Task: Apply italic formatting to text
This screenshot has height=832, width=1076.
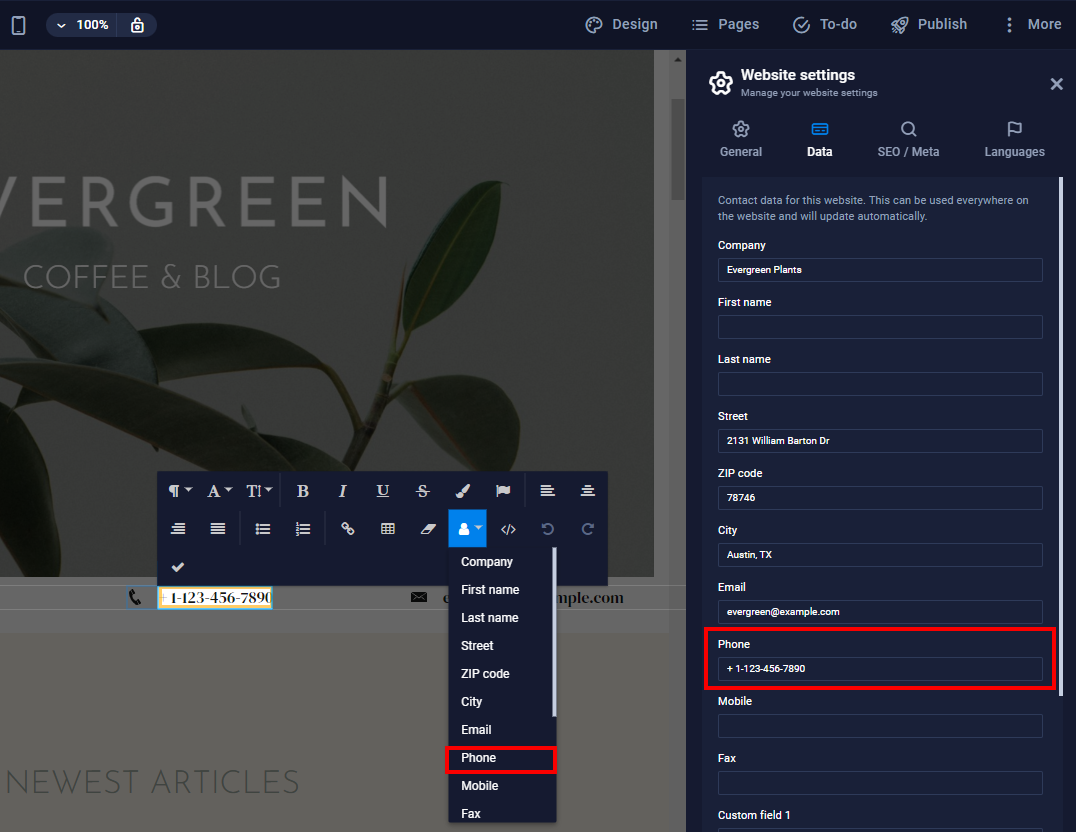Action: [343, 491]
